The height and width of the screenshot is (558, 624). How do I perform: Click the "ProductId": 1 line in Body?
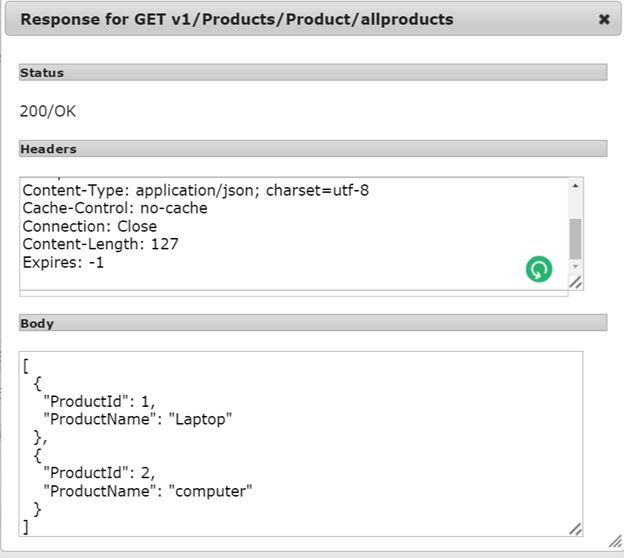coord(100,401)
